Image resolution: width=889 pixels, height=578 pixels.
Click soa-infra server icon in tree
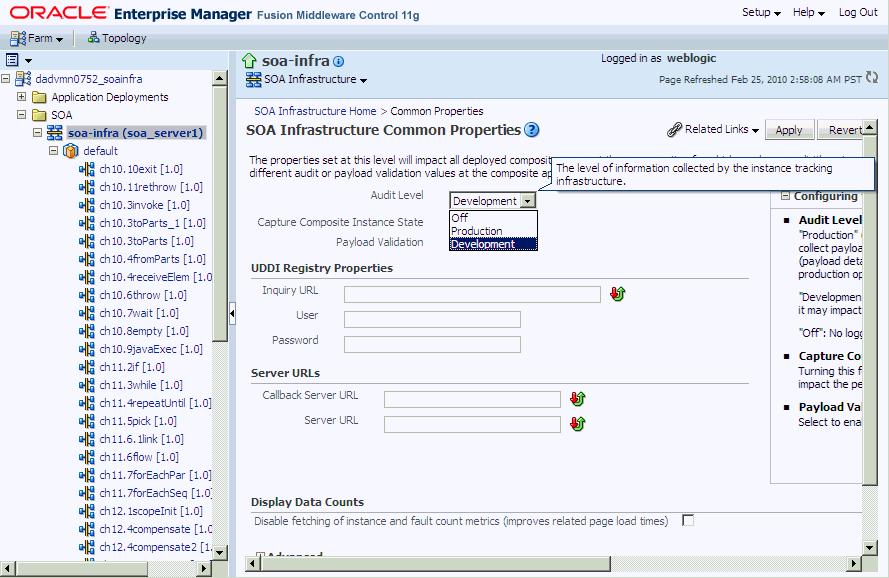pos(54,133)
